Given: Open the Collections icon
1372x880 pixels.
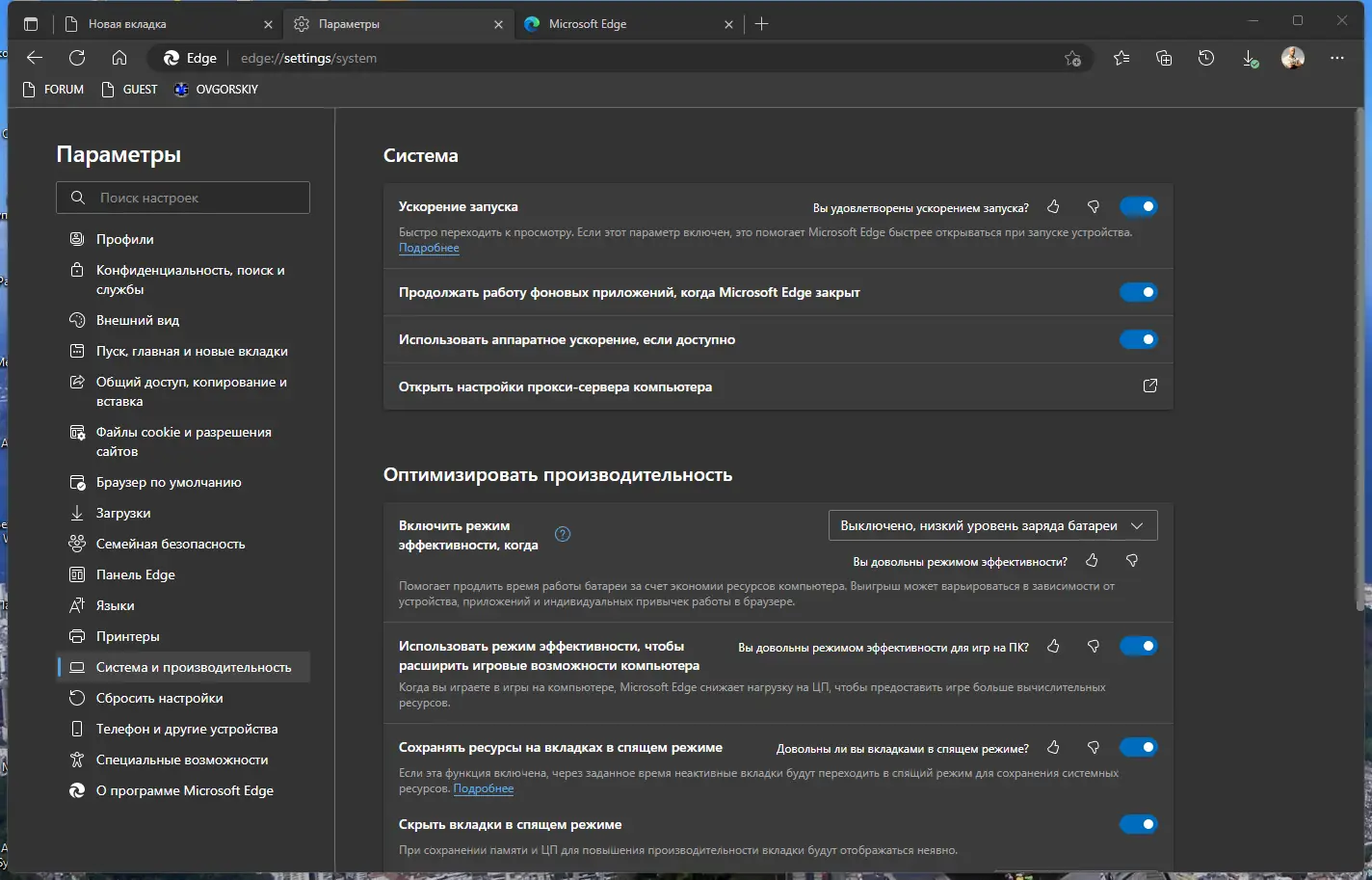Looking at the screenshot, I should pos(1164,59).
